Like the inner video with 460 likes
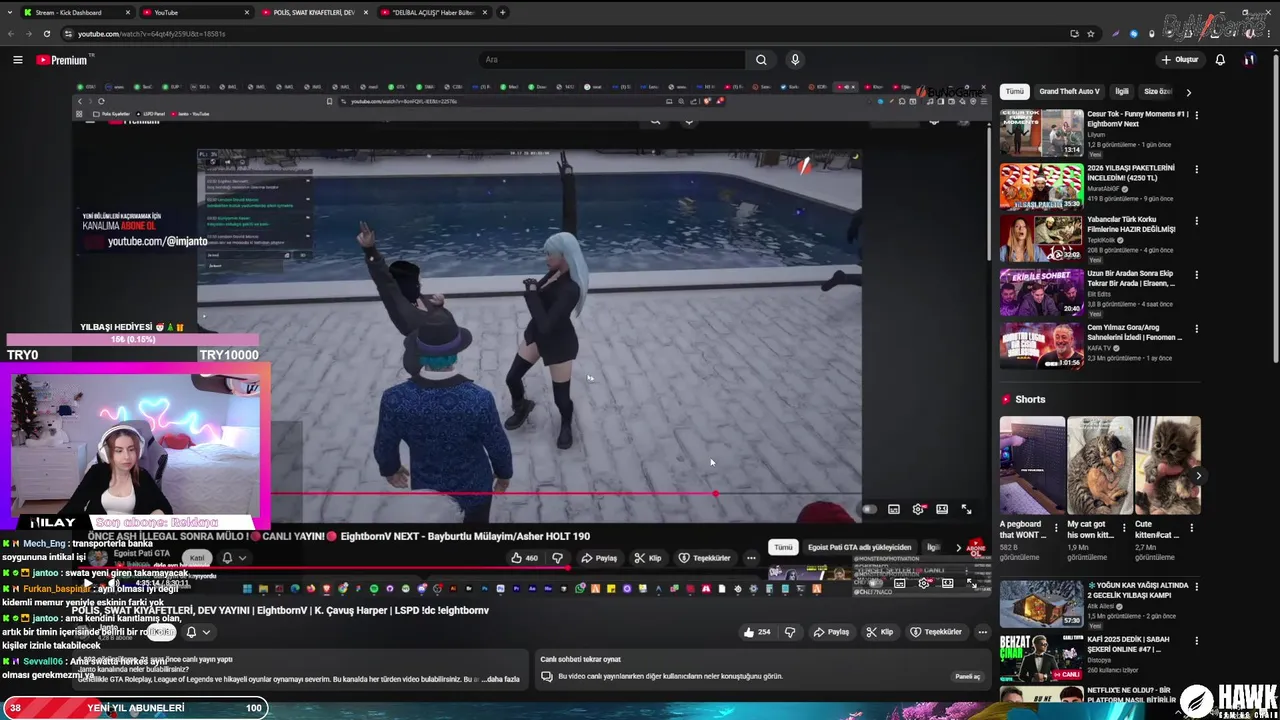 (525, 558)
